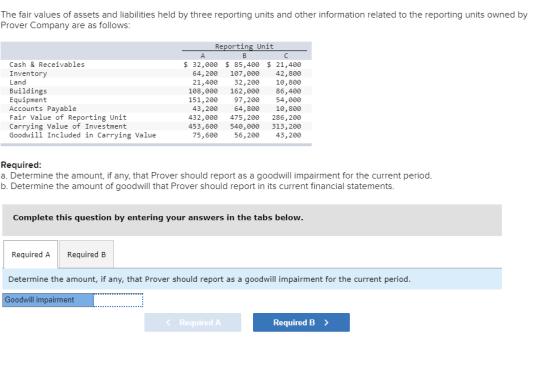Image resolution: width=560 pixels, height=377 pixels.
Task: Select the Cash & Receivables row label
Action: [47, 65]
